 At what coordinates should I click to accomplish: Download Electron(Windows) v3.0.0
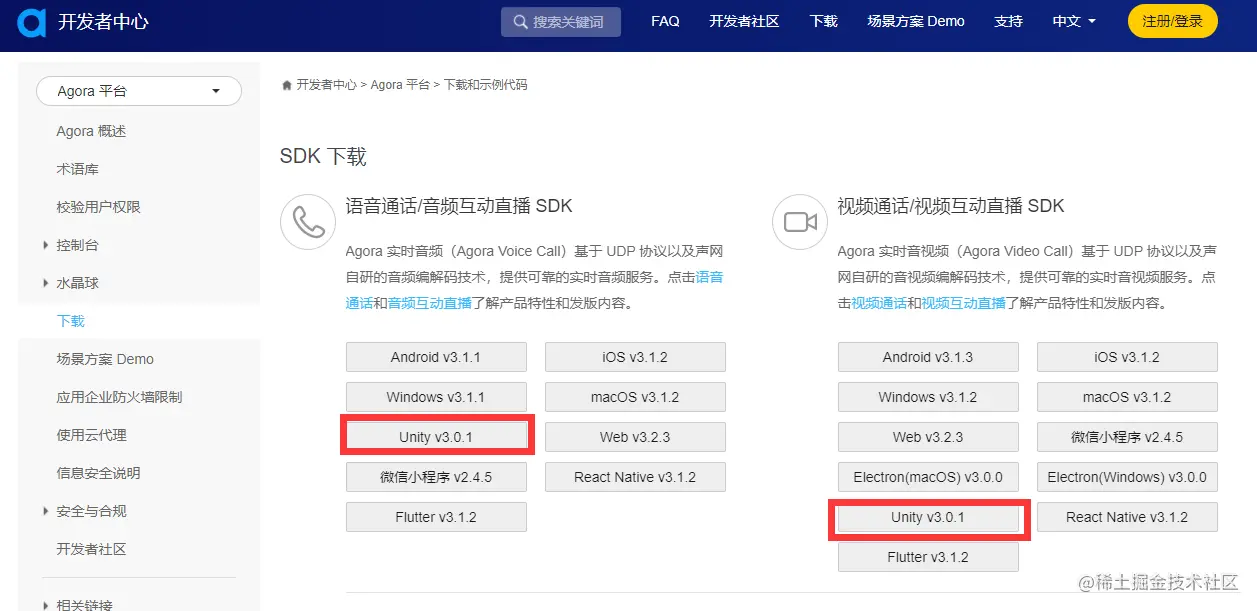(1127, 477)
